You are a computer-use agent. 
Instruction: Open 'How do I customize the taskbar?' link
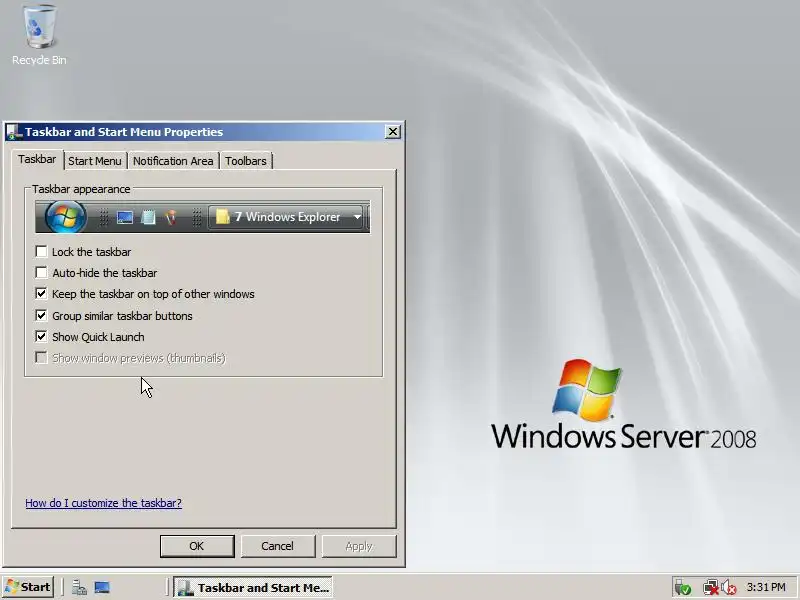click(104, 503)
